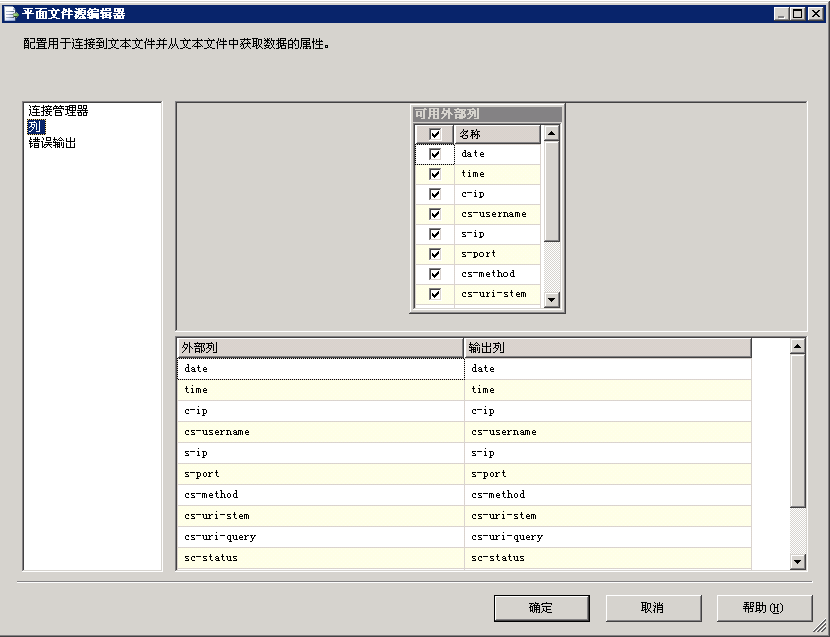This screenshot has width=830, height=637.
Task: Select the cs-uri-query external column cell
Action: [x=321, y=537]
